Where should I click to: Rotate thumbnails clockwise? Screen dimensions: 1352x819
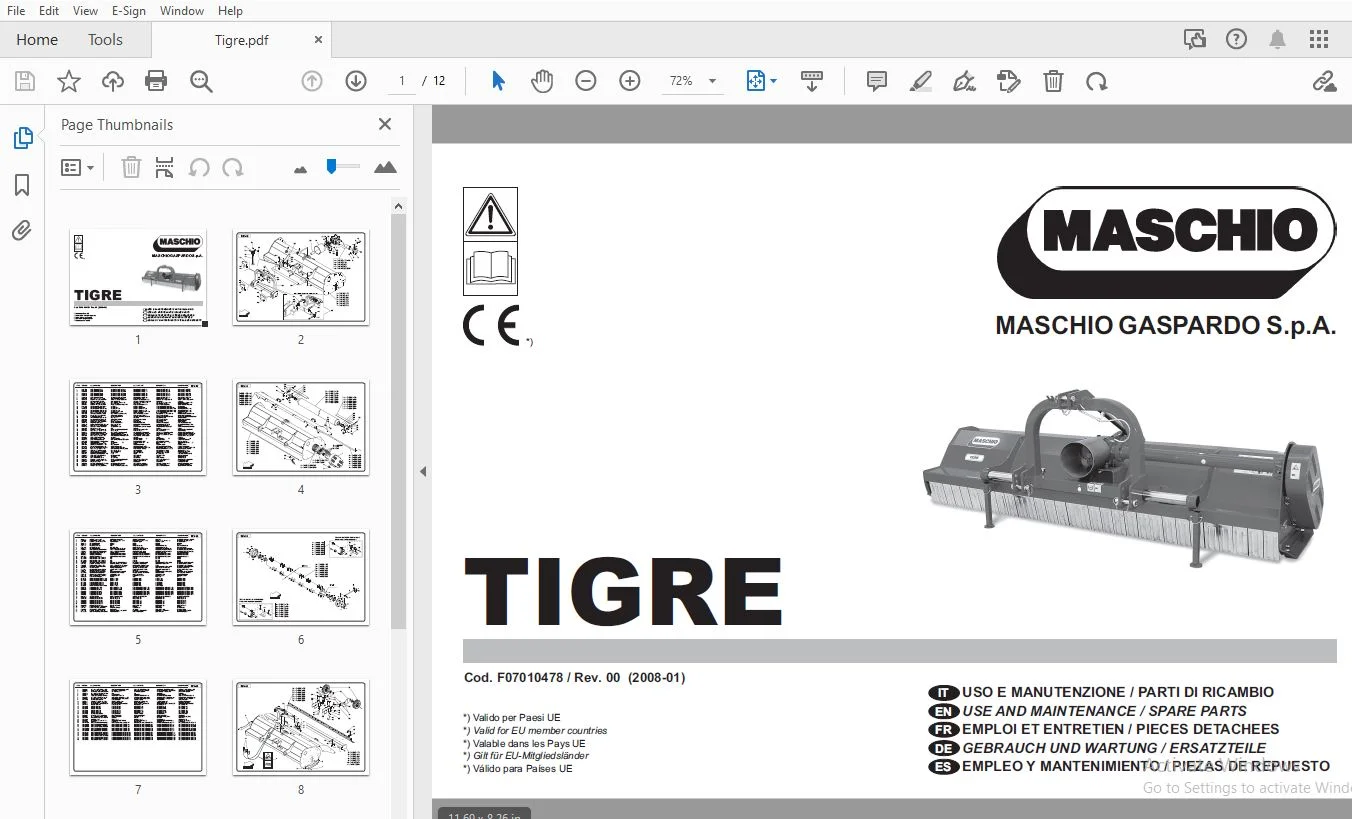point(233,167)
